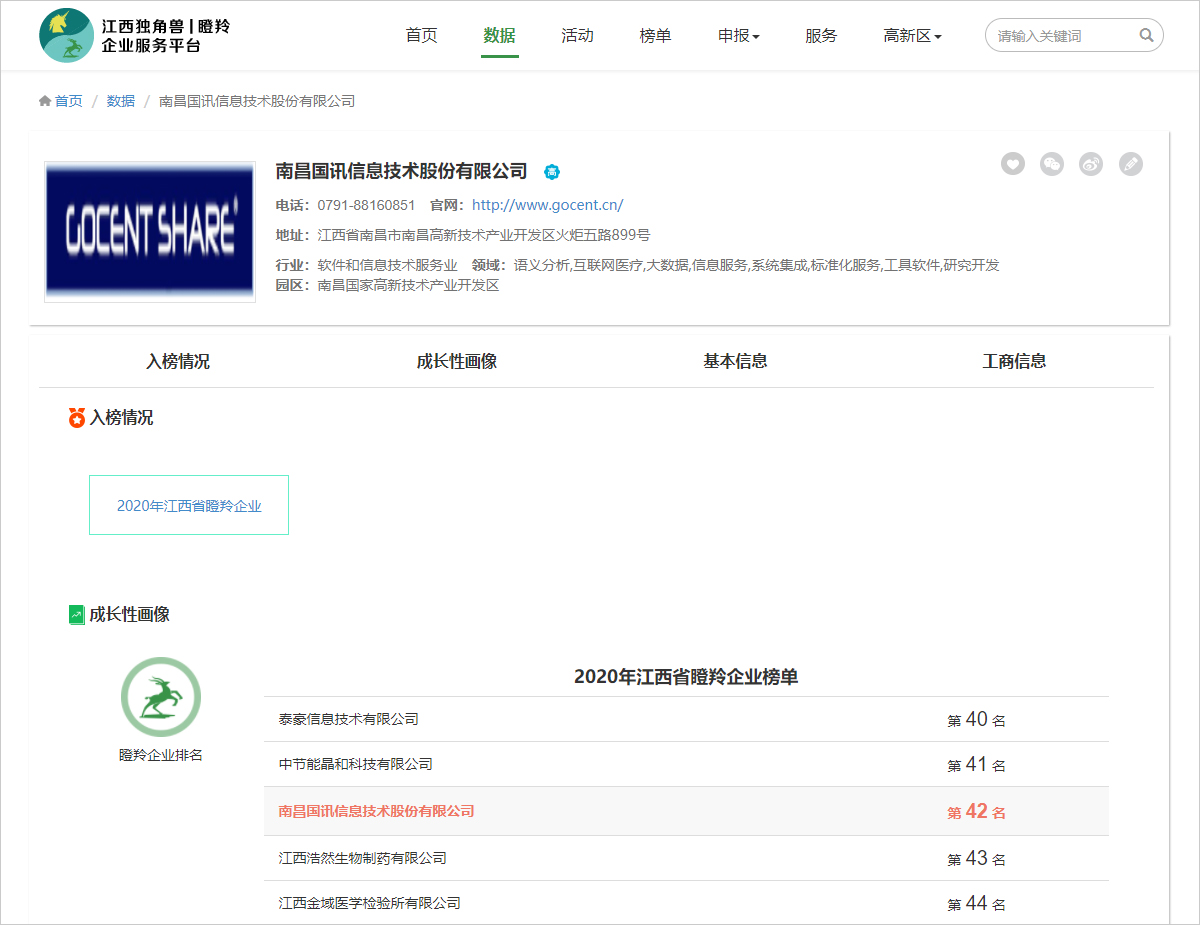The height and width of the screenshot is (925, 1200).
Task: Open the 高新区 dropdown menu
Action: pyautogui.click(x=912, y=36)
